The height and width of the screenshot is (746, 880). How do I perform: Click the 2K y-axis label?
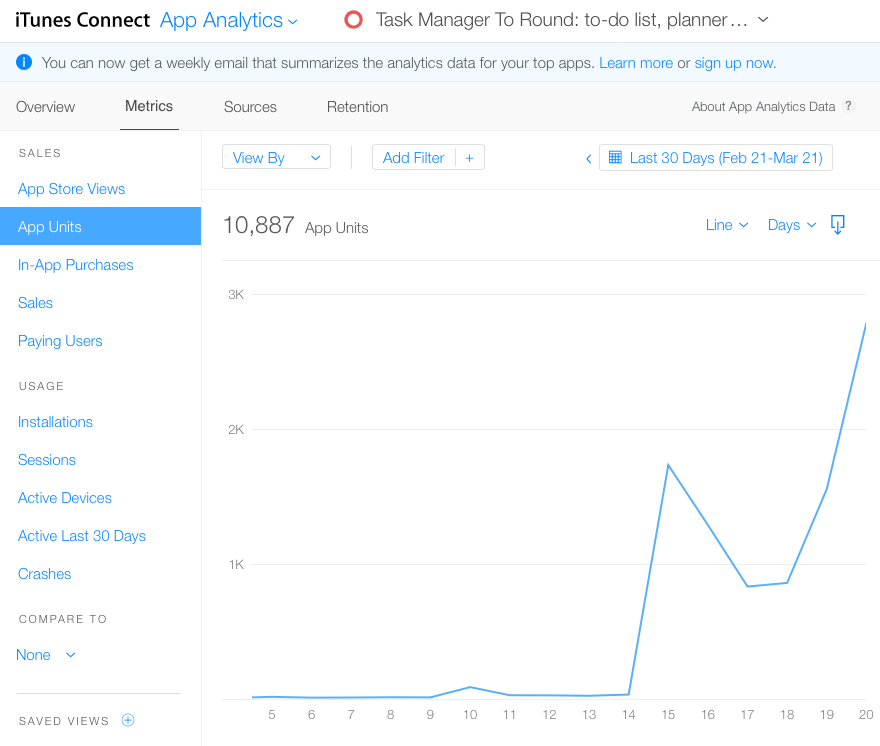[x=236, y=430]
